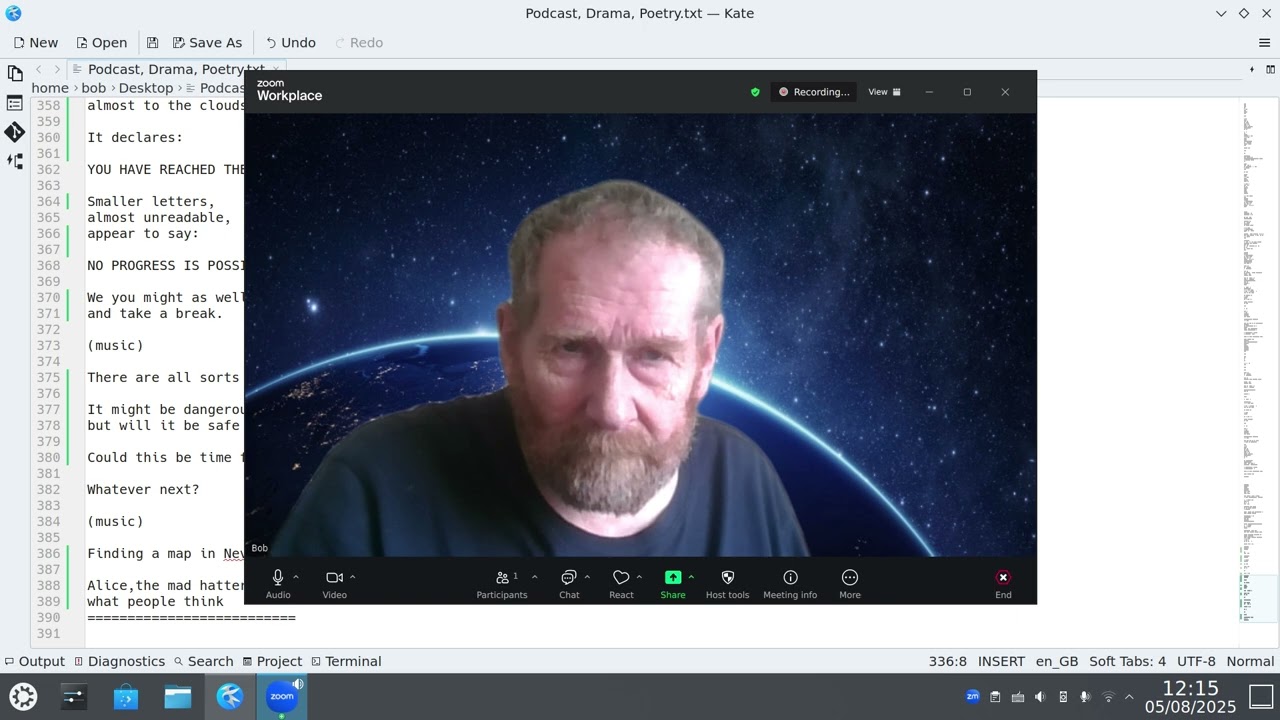This screenshot has width=1280, height=720.
Task: Expand Zoom participants options arrow
Action: click(x=534, y=577)
